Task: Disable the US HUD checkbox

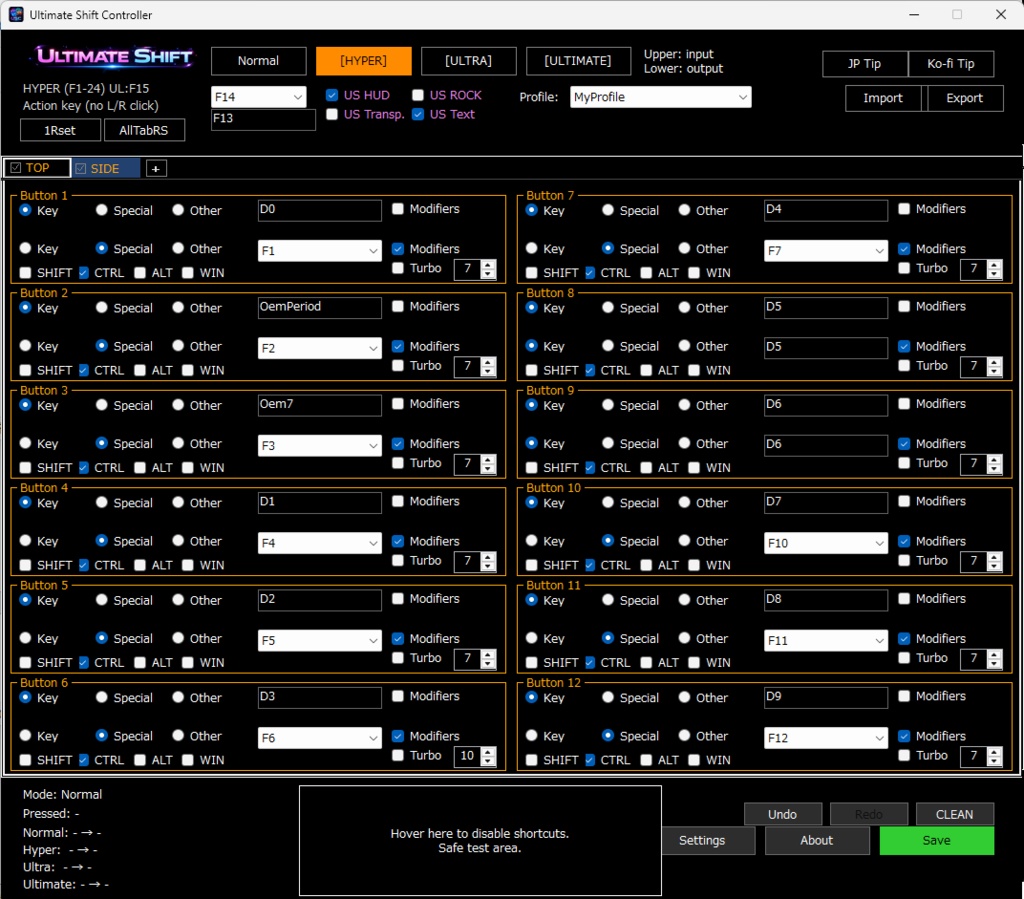Action: pyautogui.click(x=332, y=96)
